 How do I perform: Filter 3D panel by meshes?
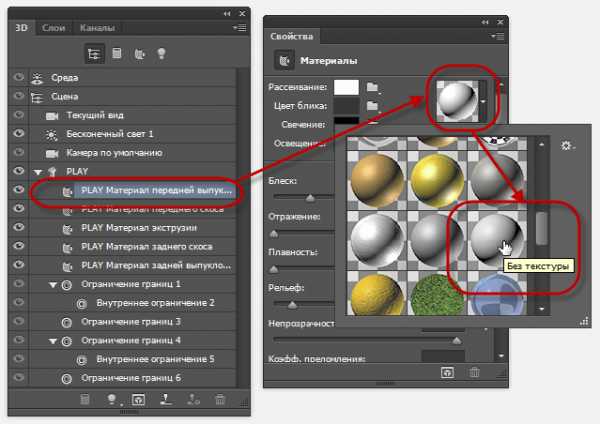(x=117, y=53)
